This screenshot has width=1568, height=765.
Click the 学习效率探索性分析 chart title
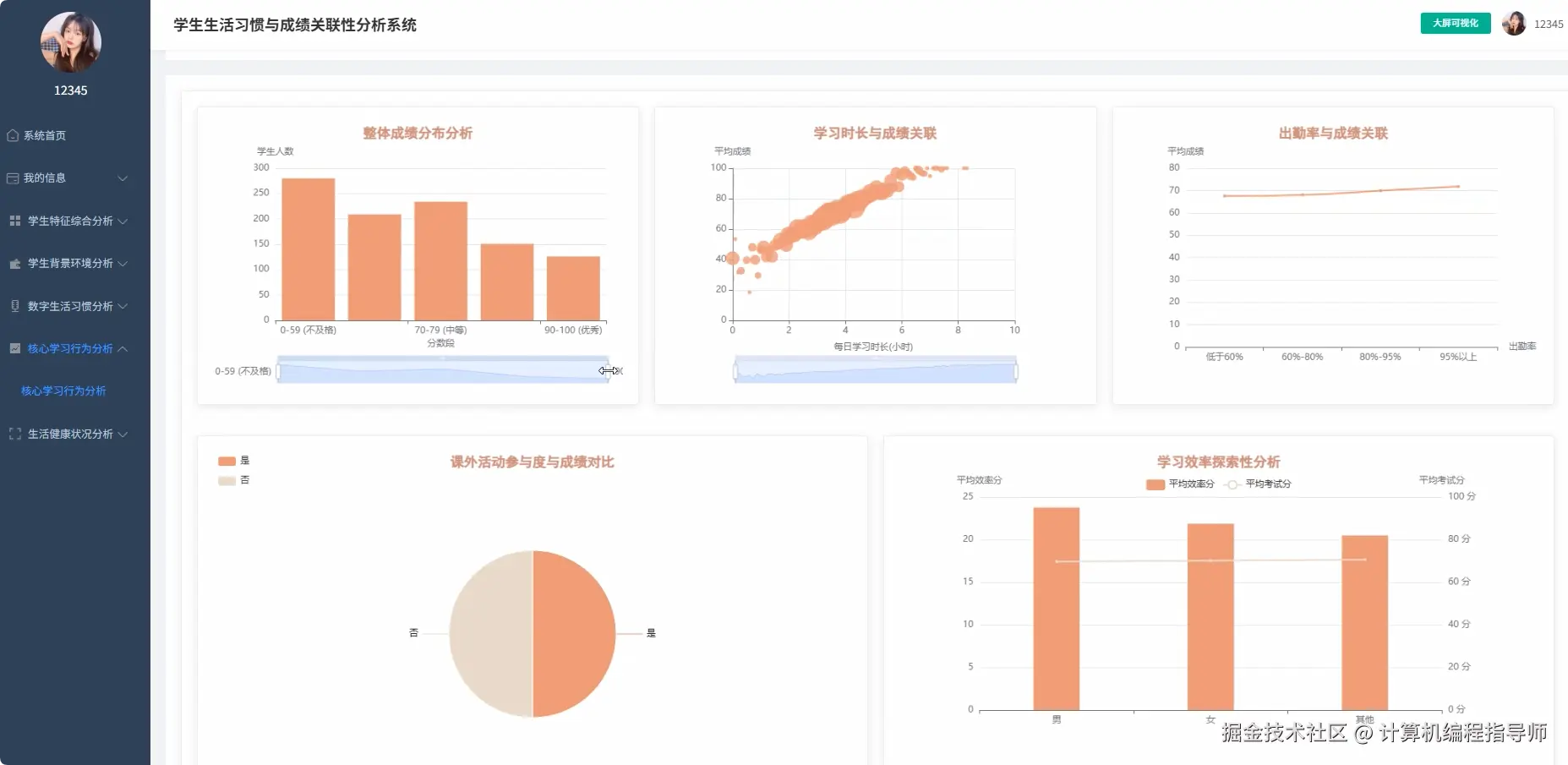point(1219,462)
